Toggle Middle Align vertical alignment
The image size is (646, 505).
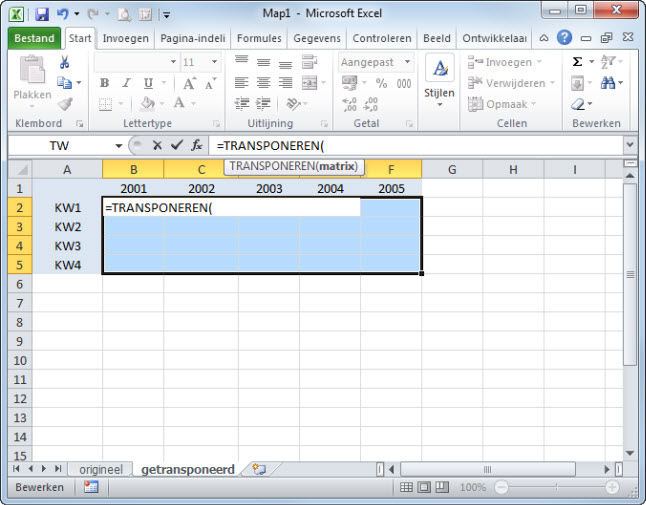[x=263, y=62]
